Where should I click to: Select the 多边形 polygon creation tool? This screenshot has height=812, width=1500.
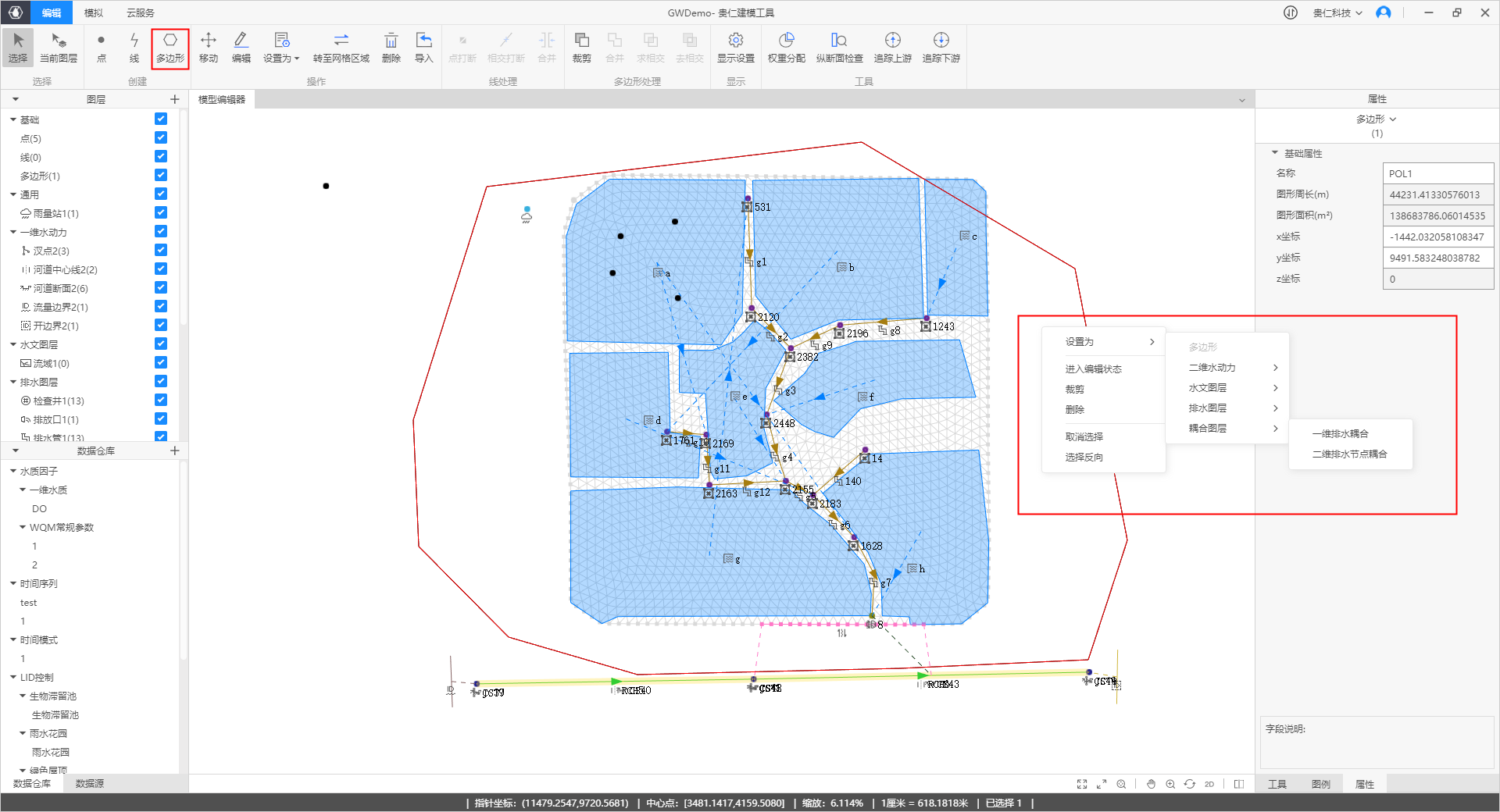pos(170,48)
